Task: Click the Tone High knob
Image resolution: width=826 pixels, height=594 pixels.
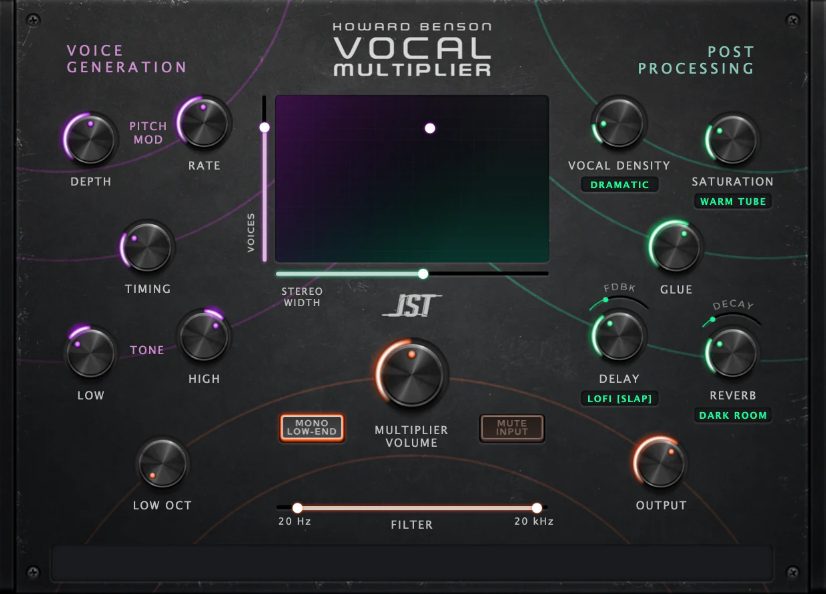Action: tap(204, 336)
